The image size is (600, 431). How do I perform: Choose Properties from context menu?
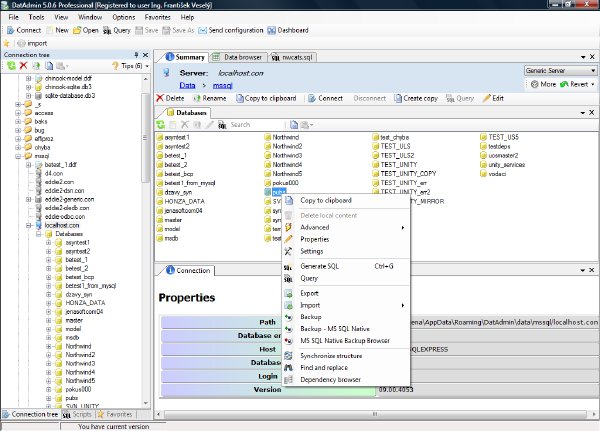[x=346, y=239]
